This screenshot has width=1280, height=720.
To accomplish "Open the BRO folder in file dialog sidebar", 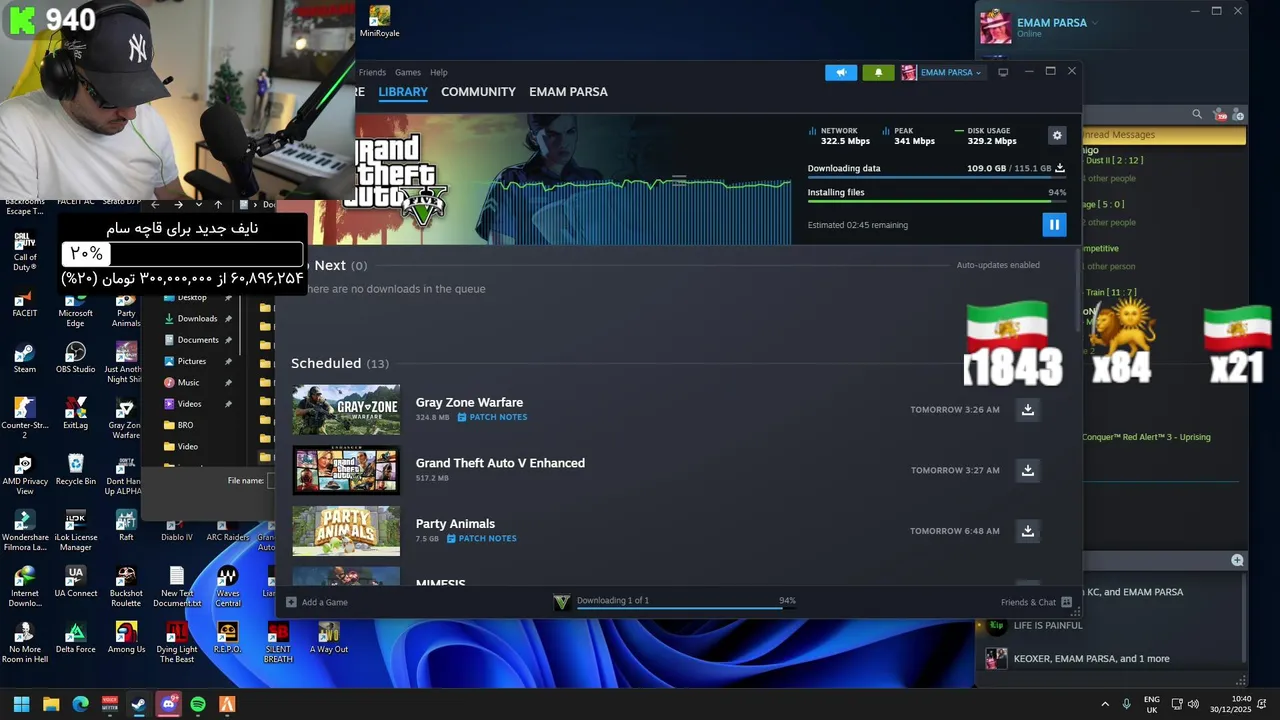I will point(185,425).
